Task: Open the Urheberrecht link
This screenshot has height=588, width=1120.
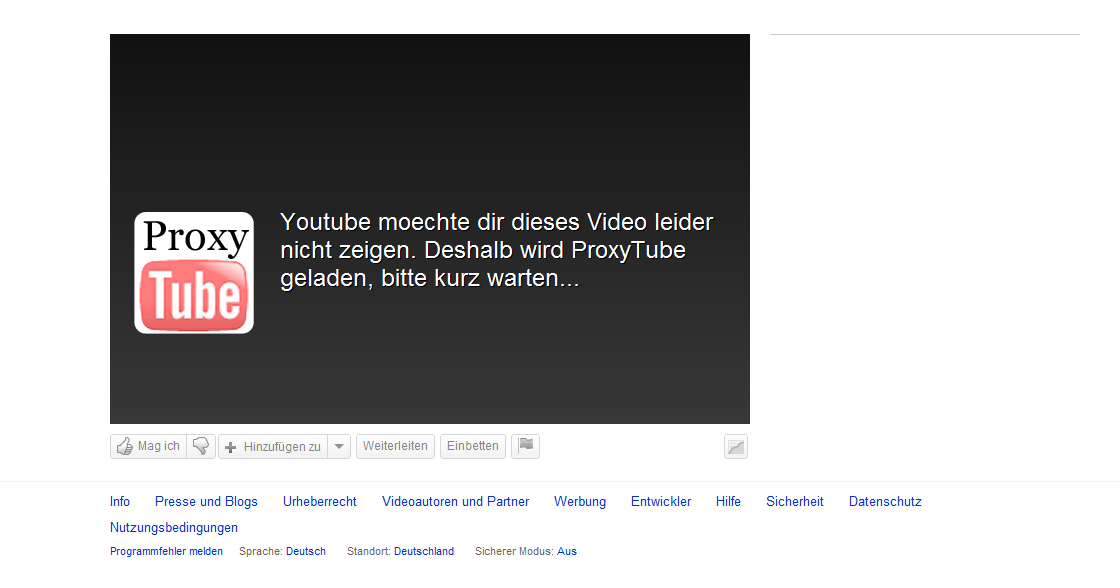Action: tap(319, 502)
